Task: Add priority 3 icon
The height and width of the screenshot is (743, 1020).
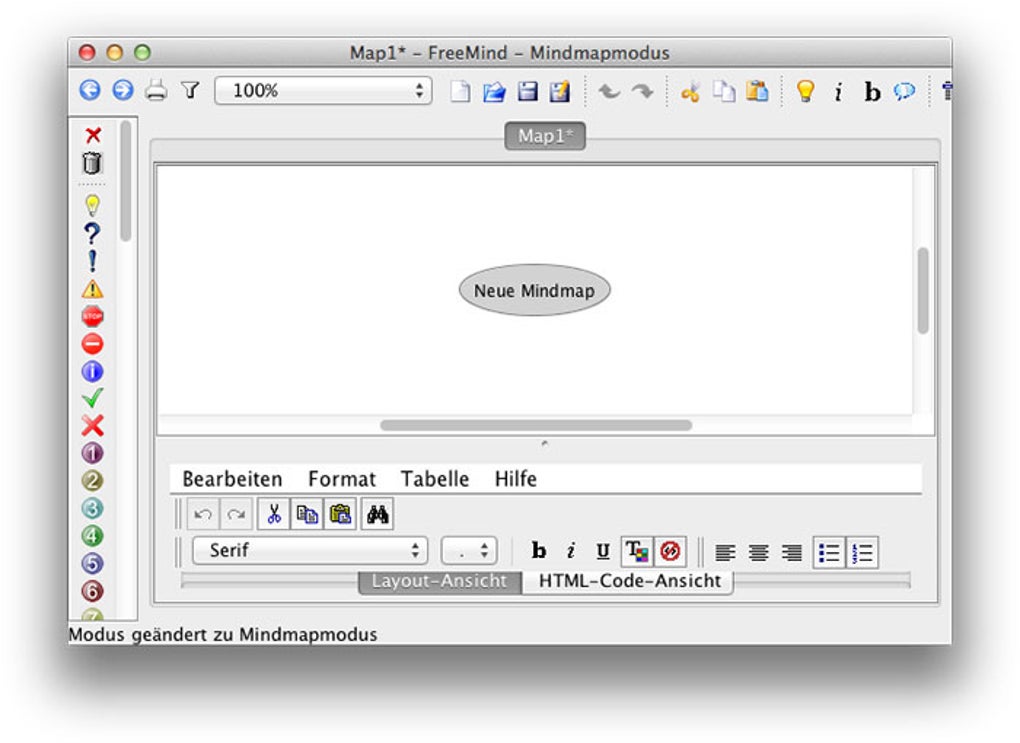Action: point(92,508)
